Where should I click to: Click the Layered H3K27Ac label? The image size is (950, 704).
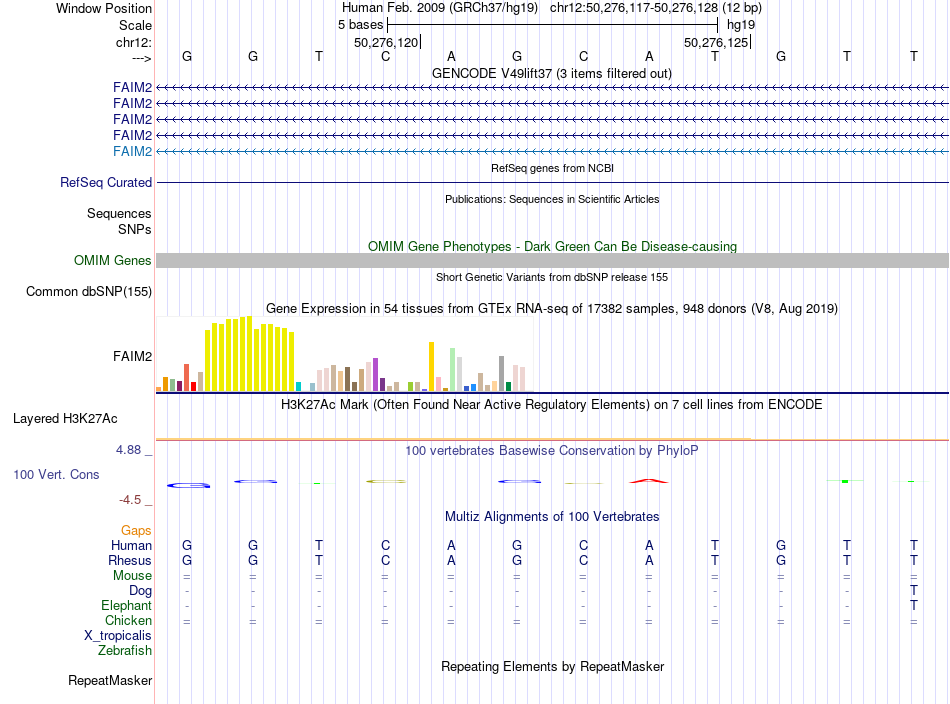65,419
